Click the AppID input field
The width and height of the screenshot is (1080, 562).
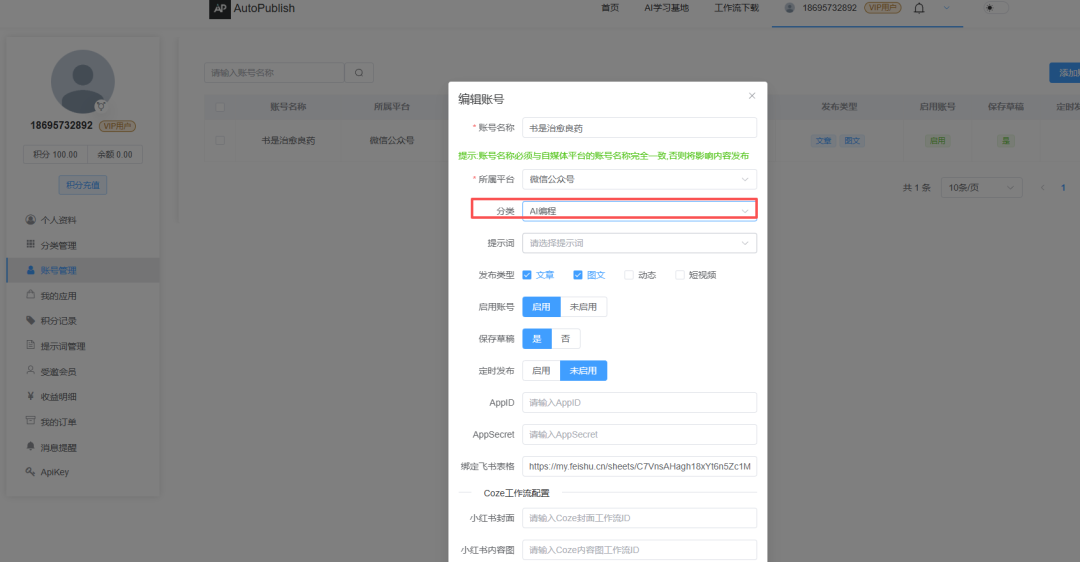(639, 402)
